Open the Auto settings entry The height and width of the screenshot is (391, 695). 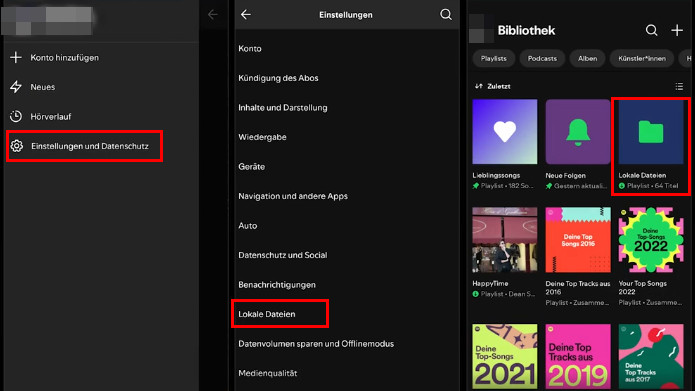pyautogui.click(x=247, y=226)
